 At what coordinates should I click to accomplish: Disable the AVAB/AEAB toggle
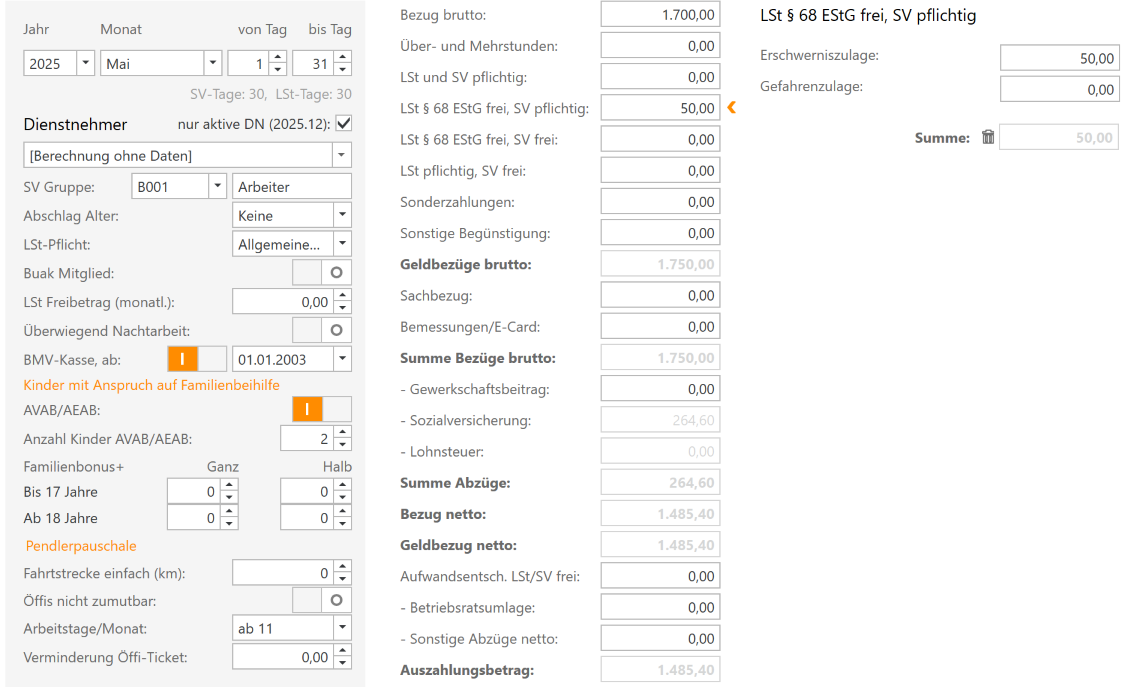point(322,409)
